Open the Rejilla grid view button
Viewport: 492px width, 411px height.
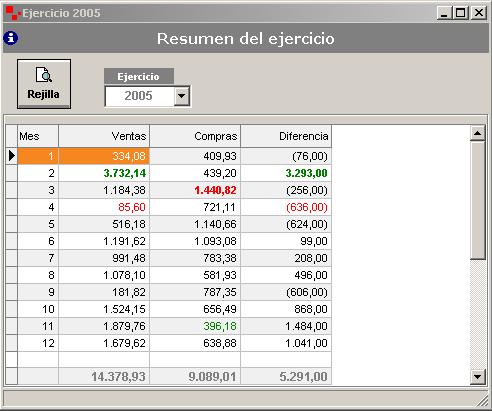pos(44,84)
